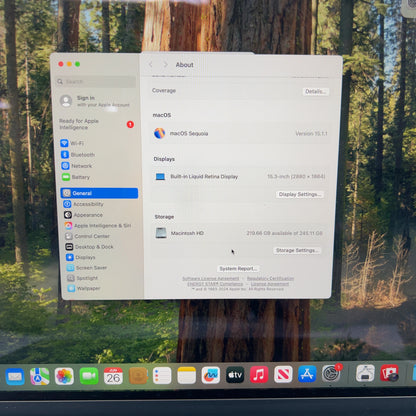
Task: Open the Notes app in the dock
Action: coord(186,375)
